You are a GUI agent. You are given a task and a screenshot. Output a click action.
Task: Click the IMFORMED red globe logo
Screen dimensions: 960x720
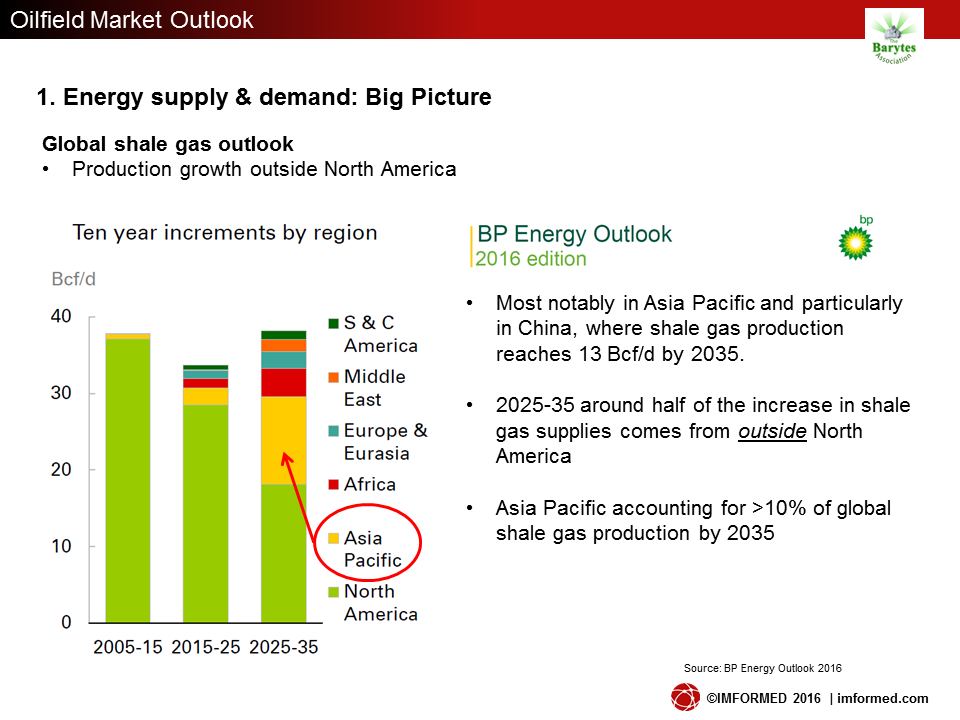pos(685,697)
